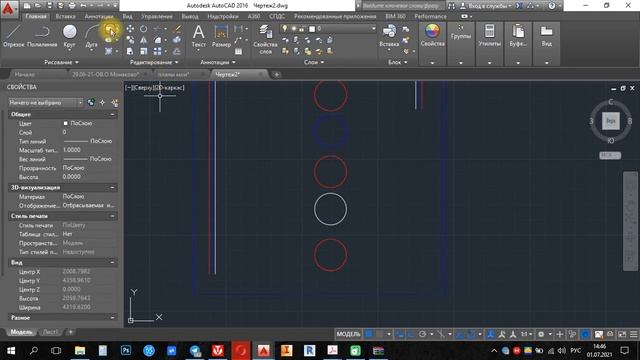The height and width of the screenshot is (360, 640).
Task: Toggle quick select in Свойства palette
Action: click(x=115, y=102)
